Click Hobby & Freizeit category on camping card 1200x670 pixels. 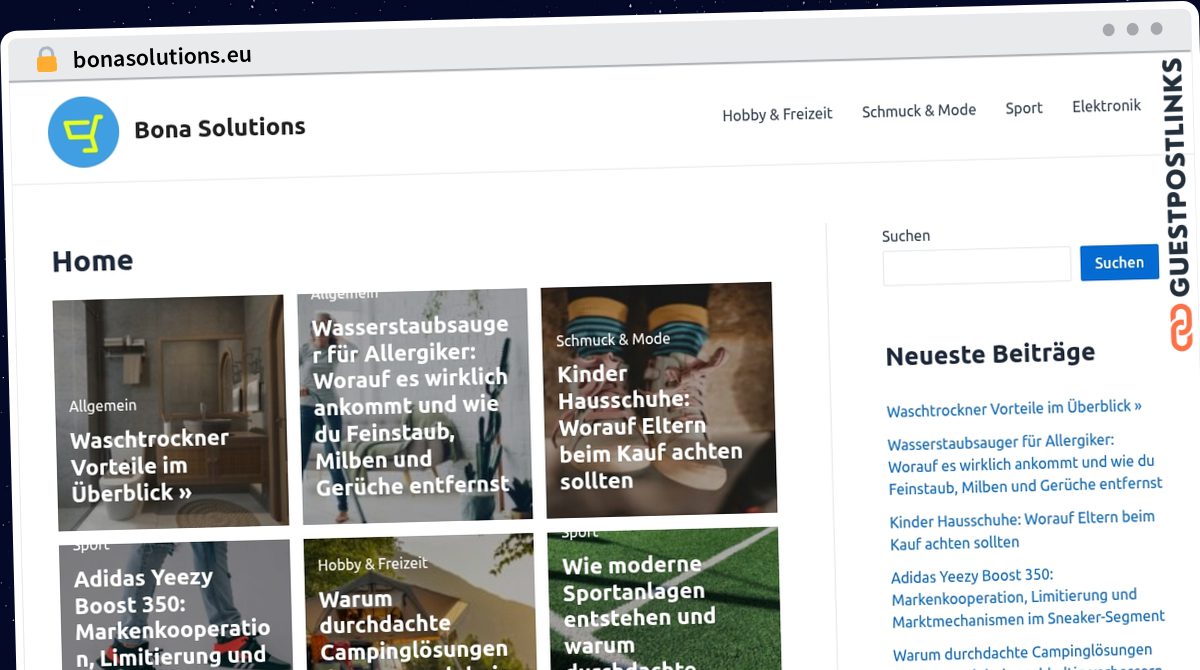tap(375, 565)
